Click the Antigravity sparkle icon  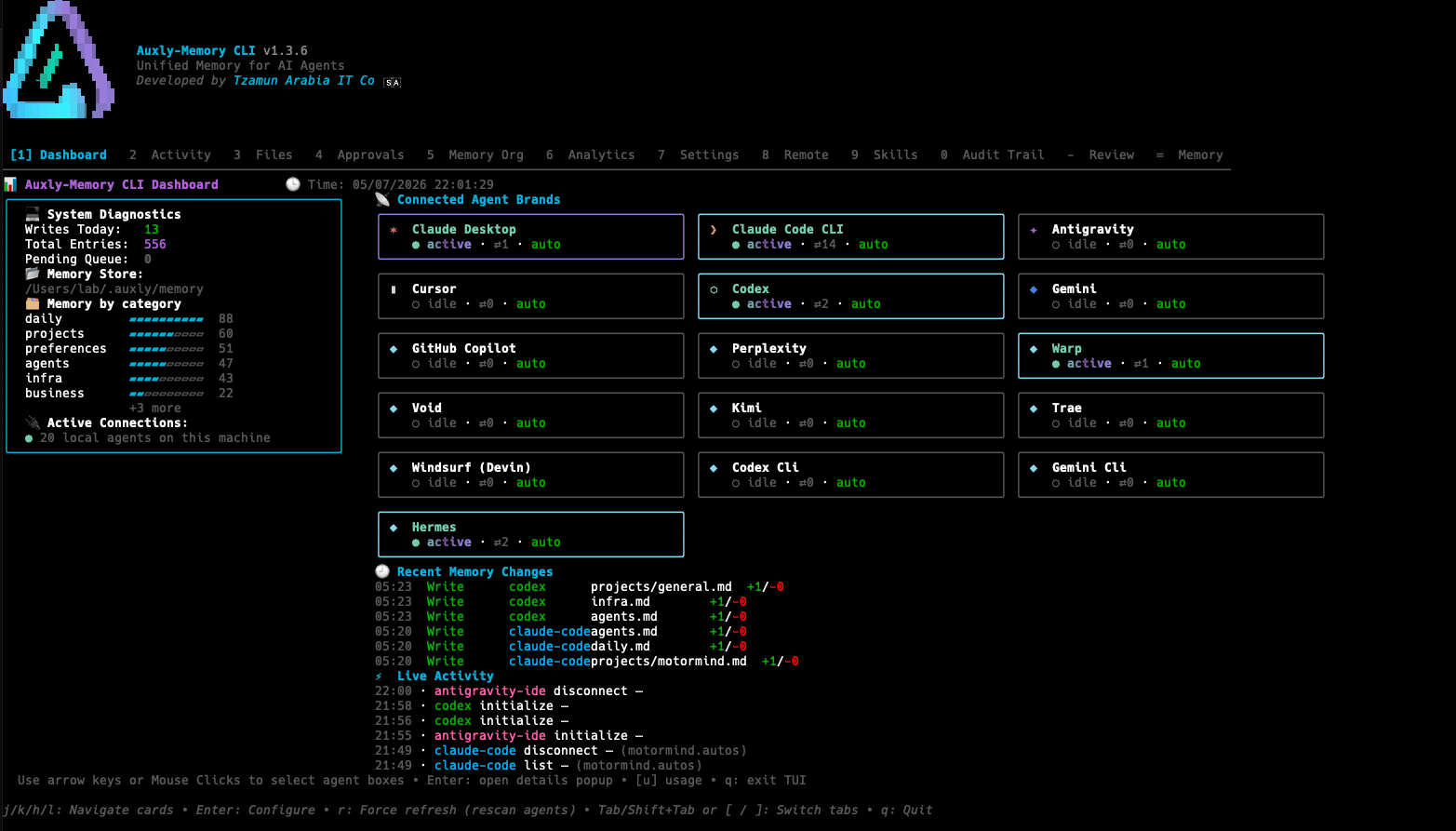1034,230
